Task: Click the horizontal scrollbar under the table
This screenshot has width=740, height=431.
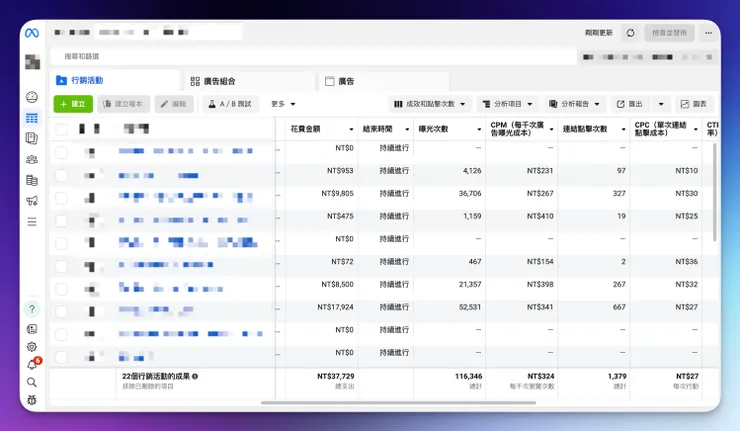Action: (398, 403)
